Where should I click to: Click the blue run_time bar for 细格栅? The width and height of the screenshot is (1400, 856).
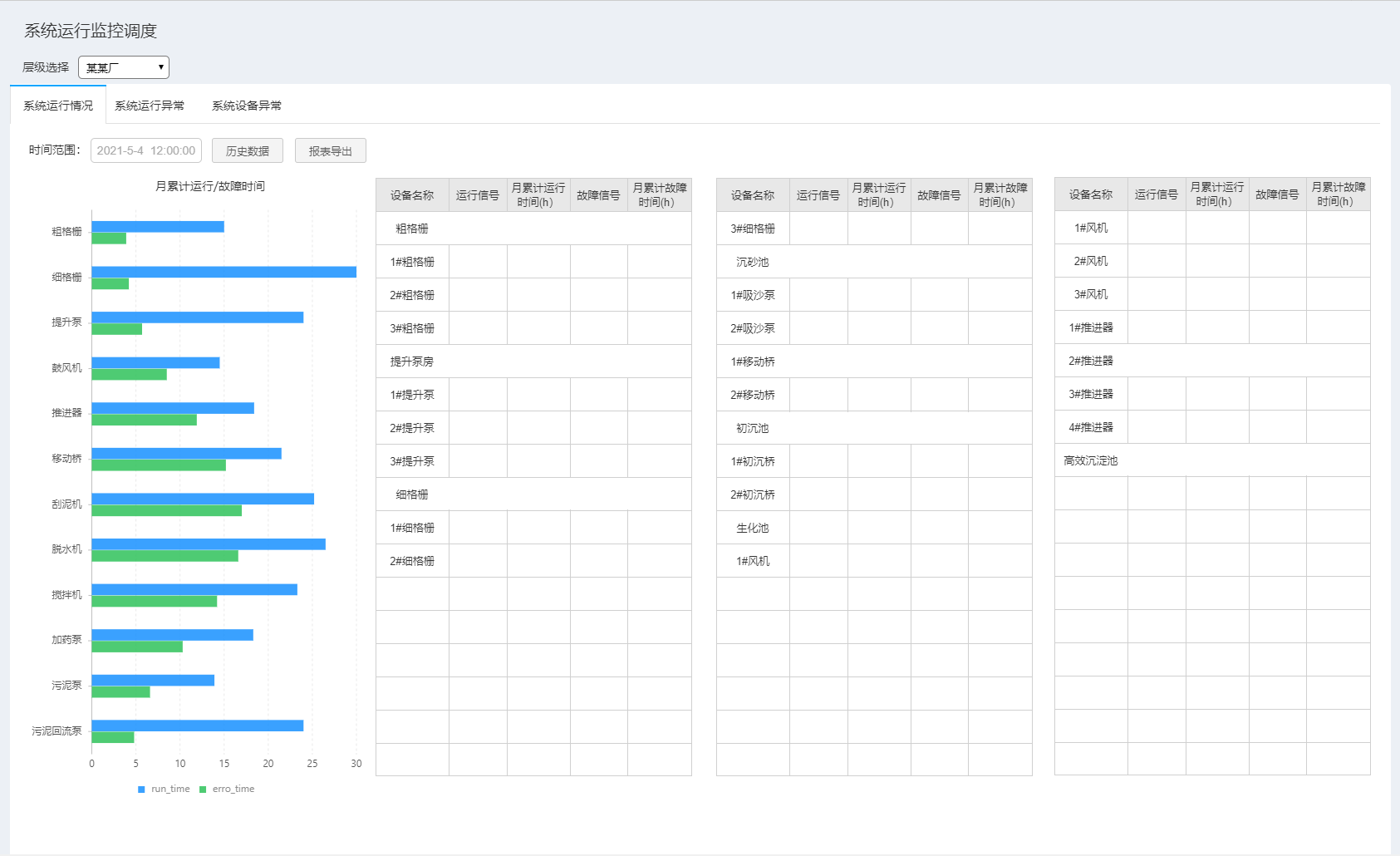tap(224, 272)
